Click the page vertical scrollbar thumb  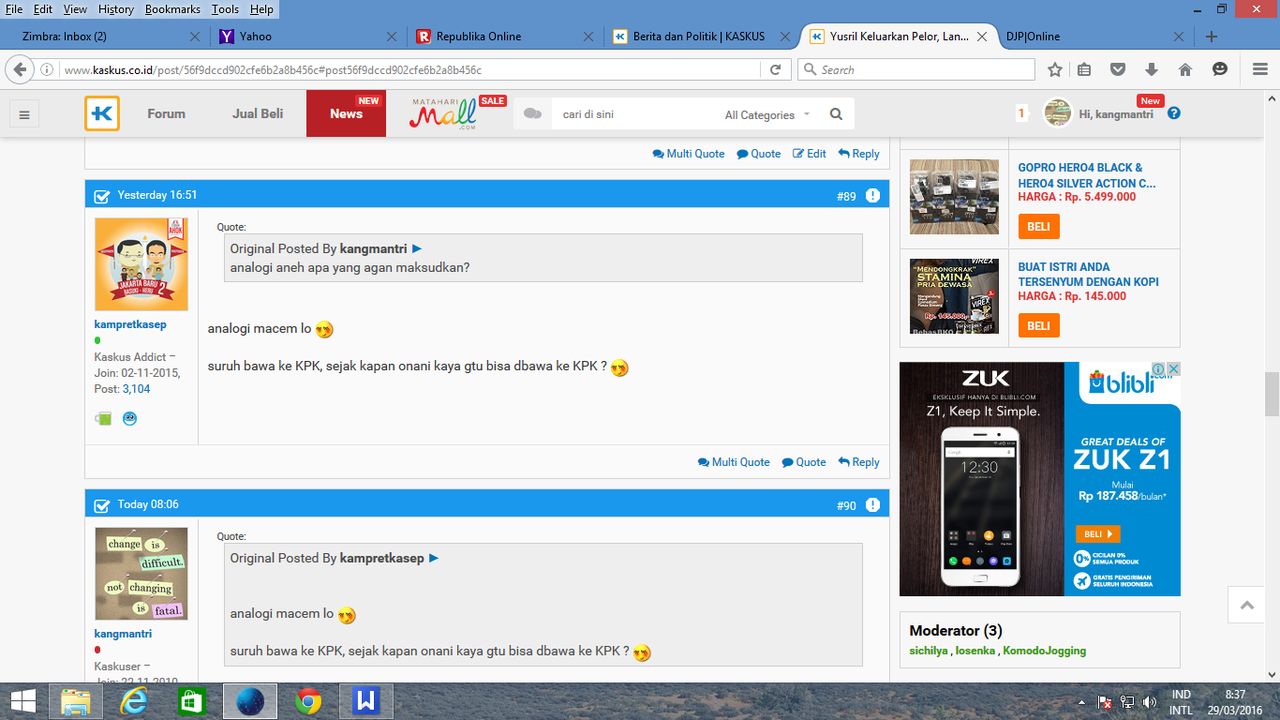(1272, 394)
